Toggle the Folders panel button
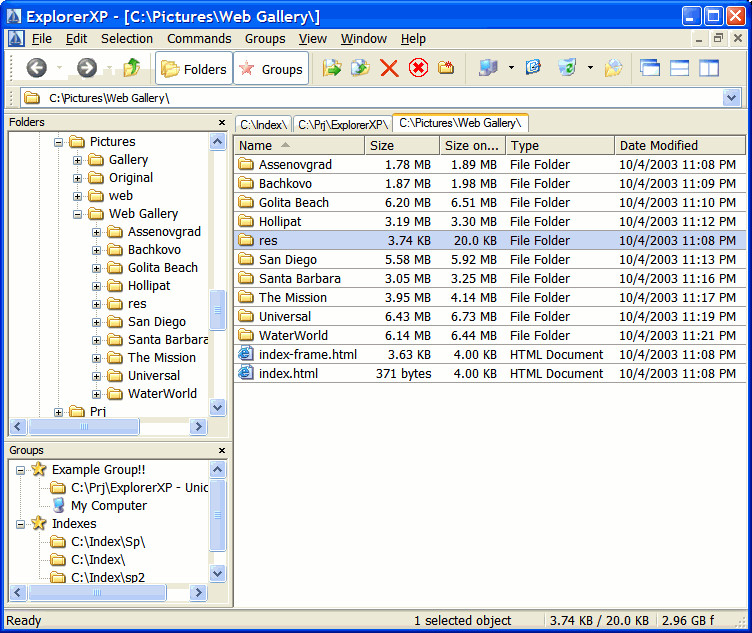The width and height of the screenshot is (752, 633). click(194, 69)
